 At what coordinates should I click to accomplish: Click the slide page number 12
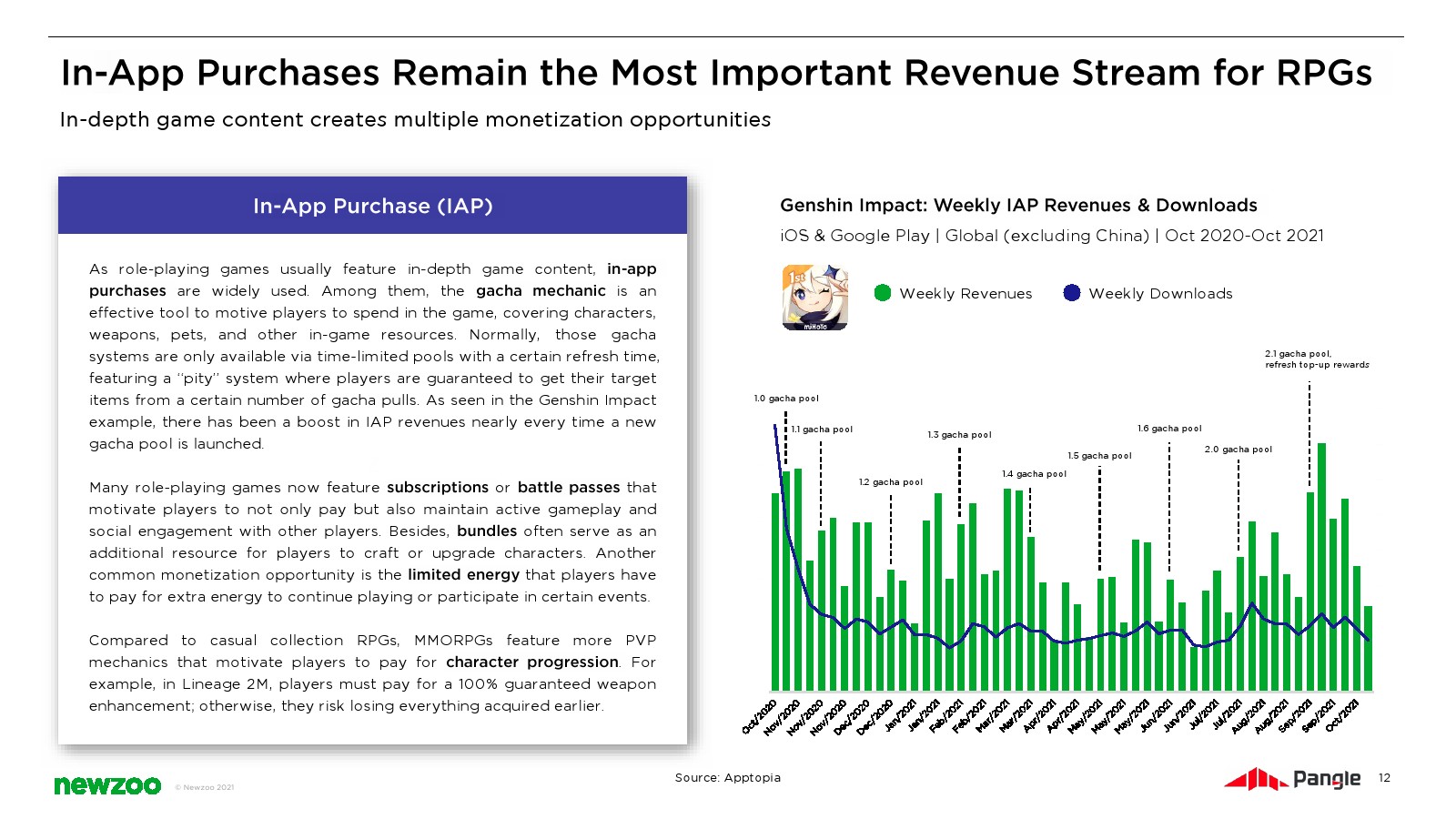point(1384,778)
